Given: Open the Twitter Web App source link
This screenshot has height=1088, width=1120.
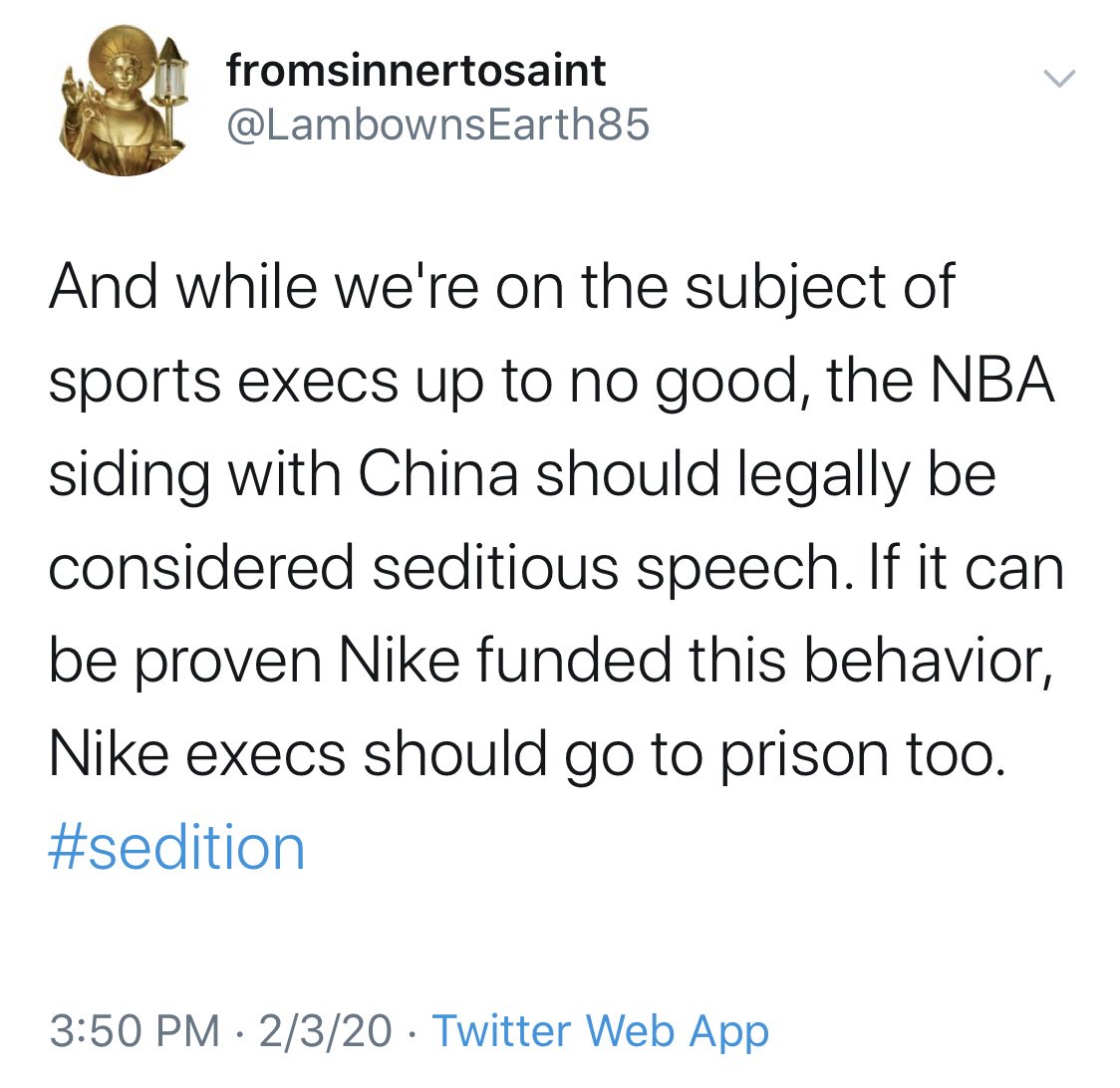Looking at the screenshot, I should point(601,1031).
